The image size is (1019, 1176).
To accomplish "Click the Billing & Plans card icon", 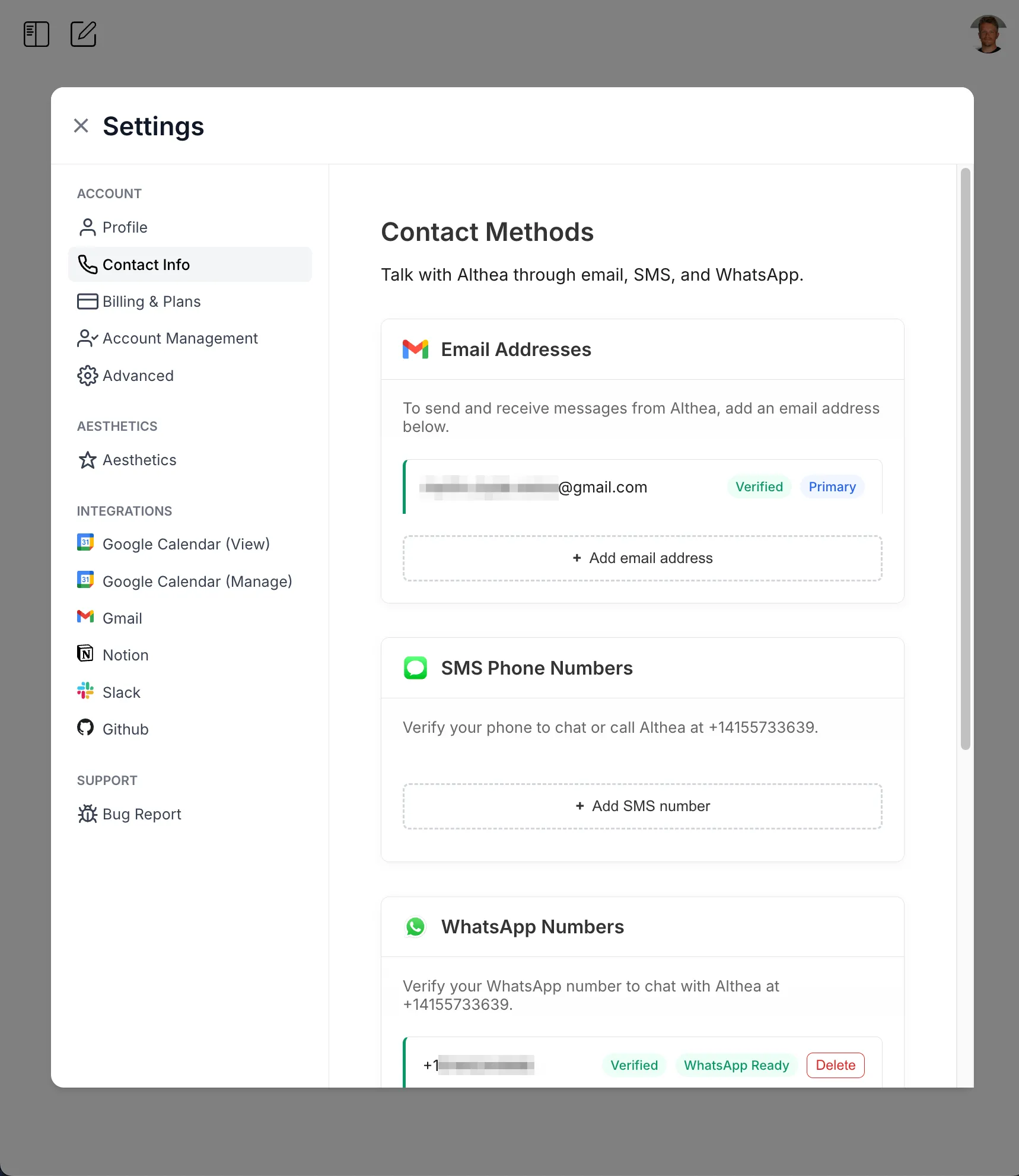I will [x=87, y=301].
